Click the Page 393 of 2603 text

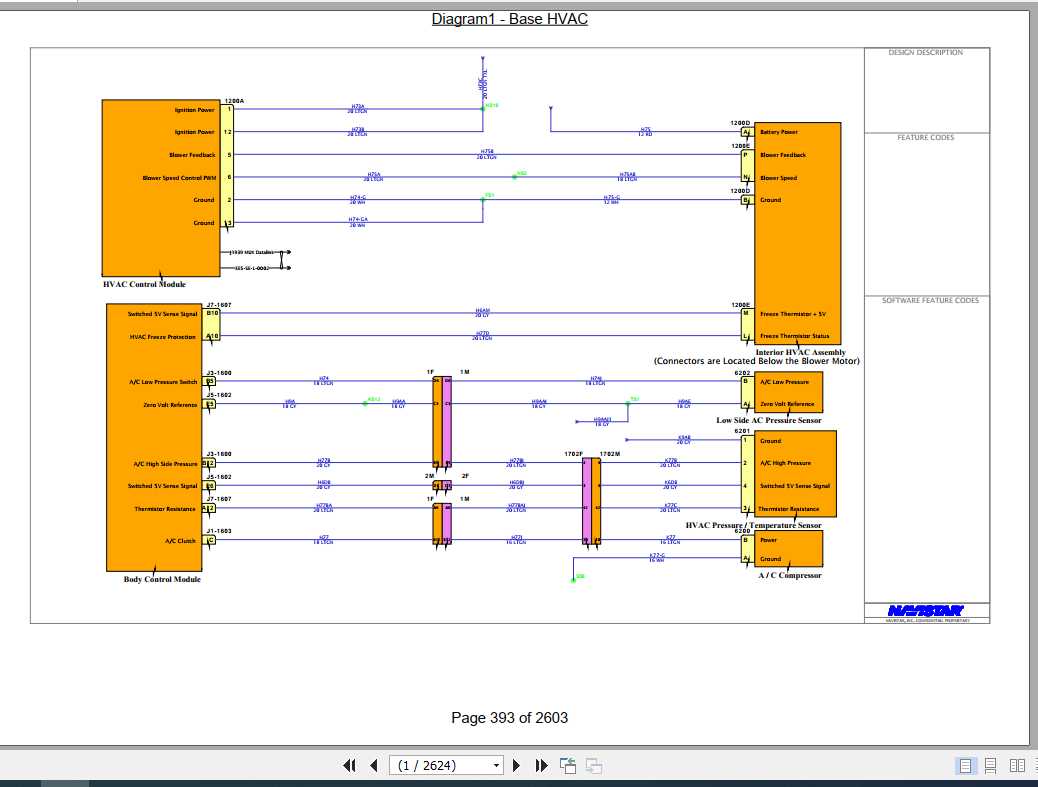tap(508, 718)
